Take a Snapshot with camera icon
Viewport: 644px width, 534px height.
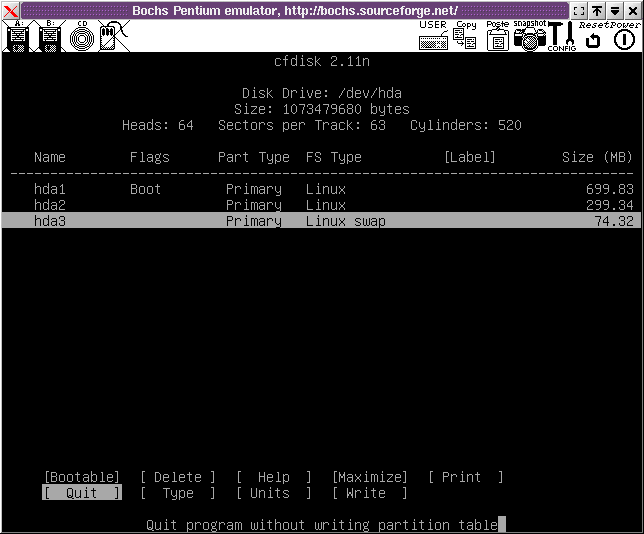[x=529, y=38]
